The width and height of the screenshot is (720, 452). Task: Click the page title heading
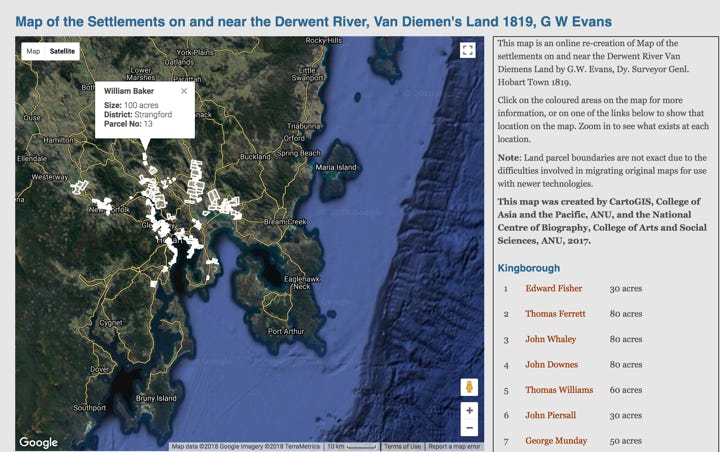click(314, 20)
